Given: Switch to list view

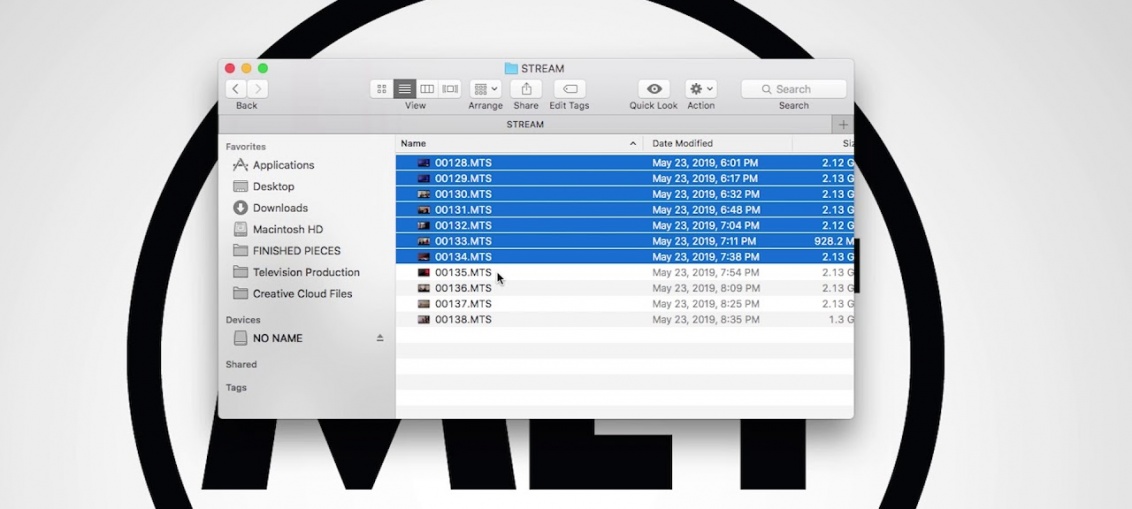Looking at the screenshot, I should coord(404,89).
